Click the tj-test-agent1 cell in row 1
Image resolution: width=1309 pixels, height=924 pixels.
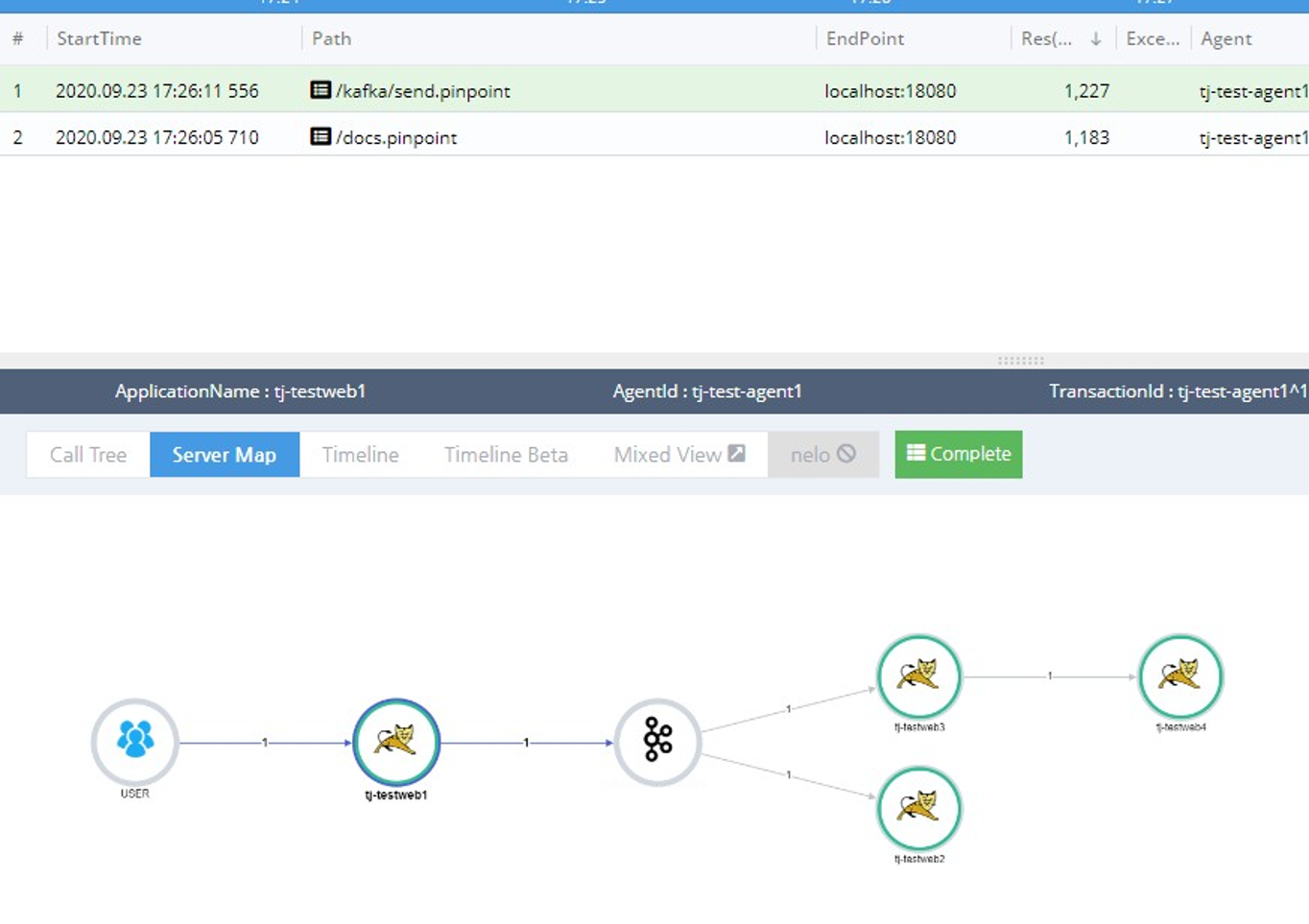click(1253, 91)
